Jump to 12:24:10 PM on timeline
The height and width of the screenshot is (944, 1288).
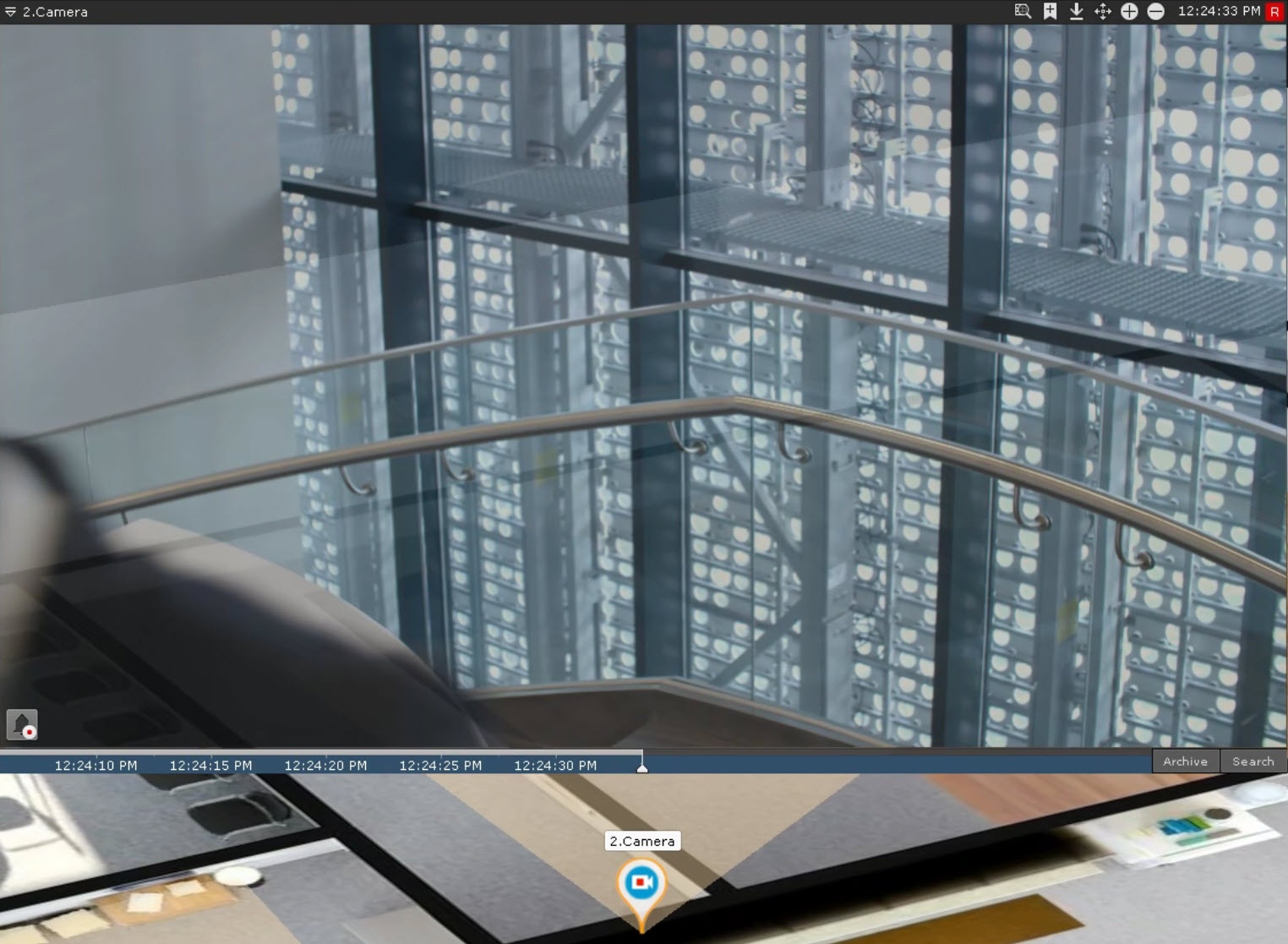[96, 766]
